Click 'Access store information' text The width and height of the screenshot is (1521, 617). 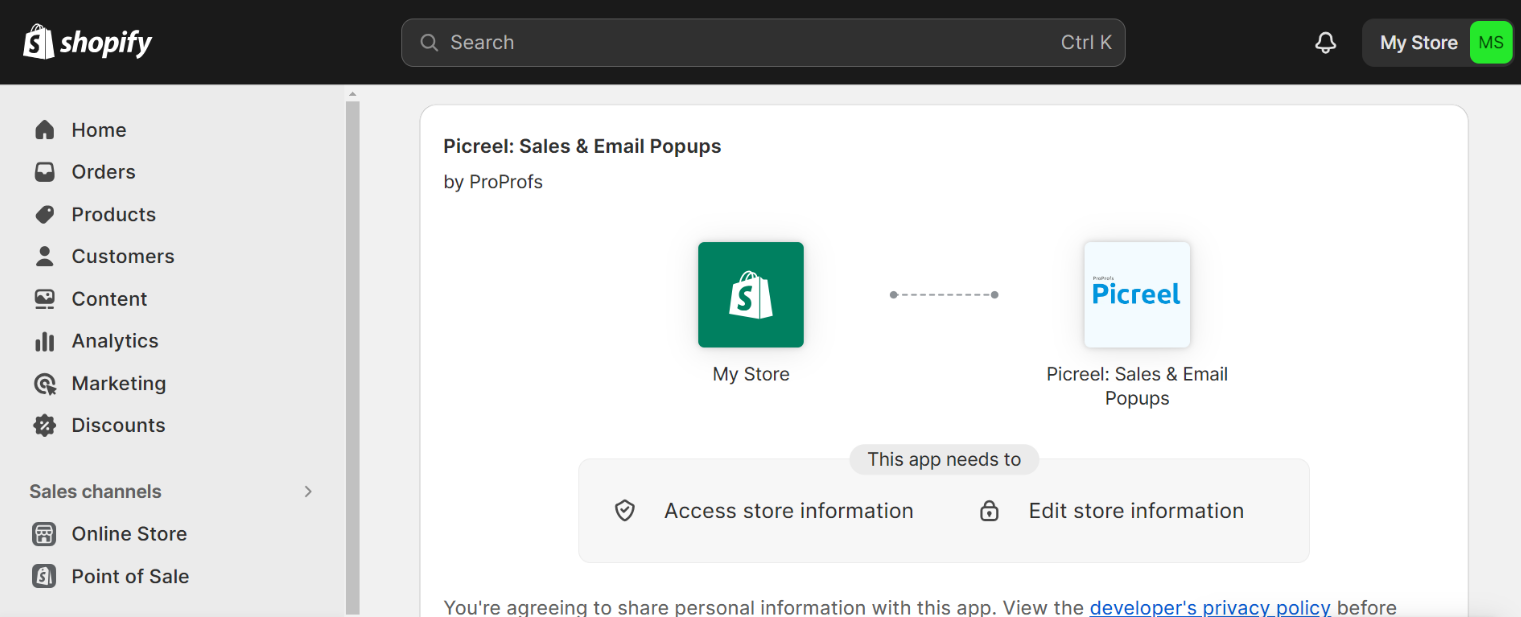(789, 511)
